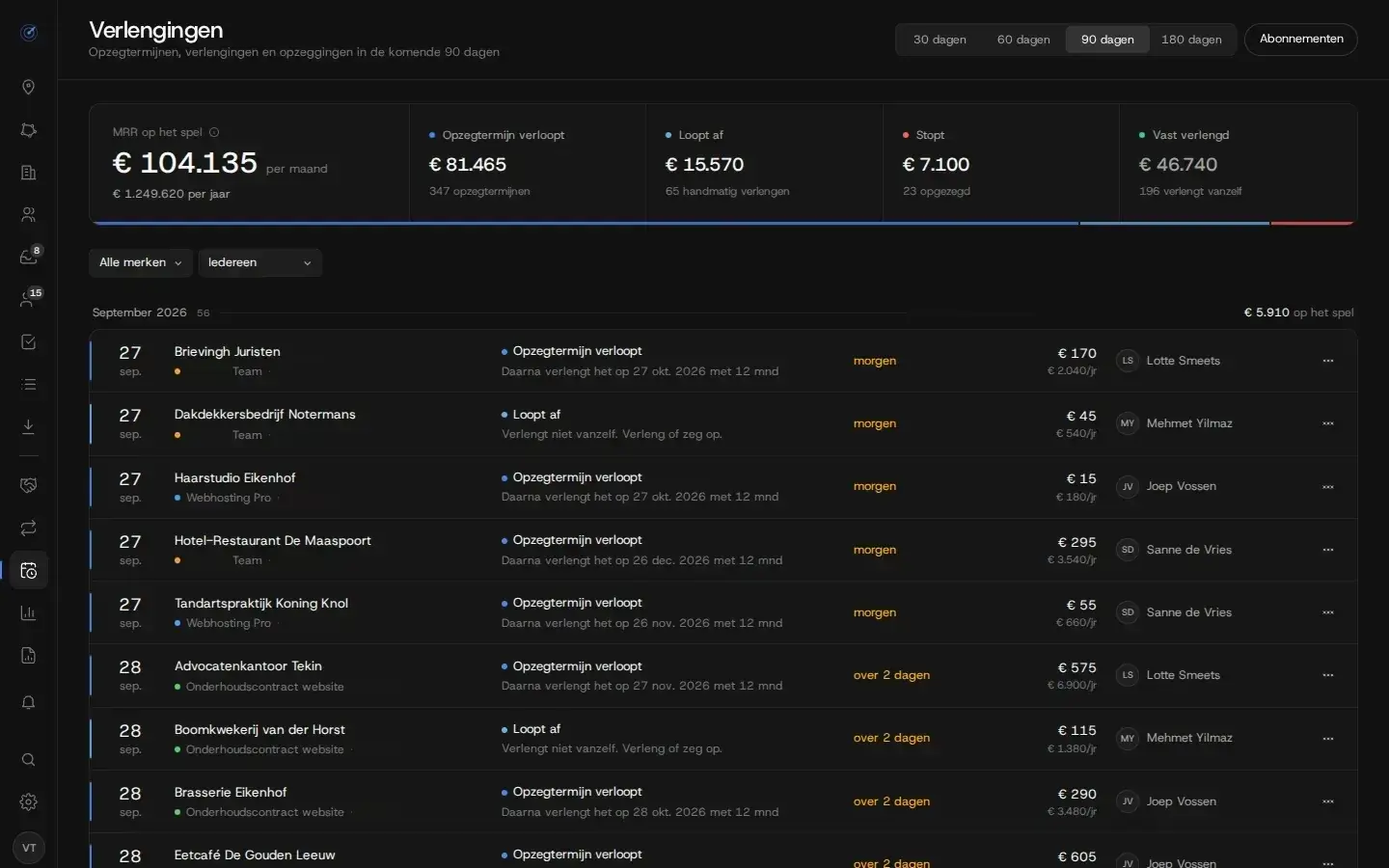The height and width of the screenshot is (868, 1389).
Task: Open the list icon in the sidebar
Action: tap(29, 385)
